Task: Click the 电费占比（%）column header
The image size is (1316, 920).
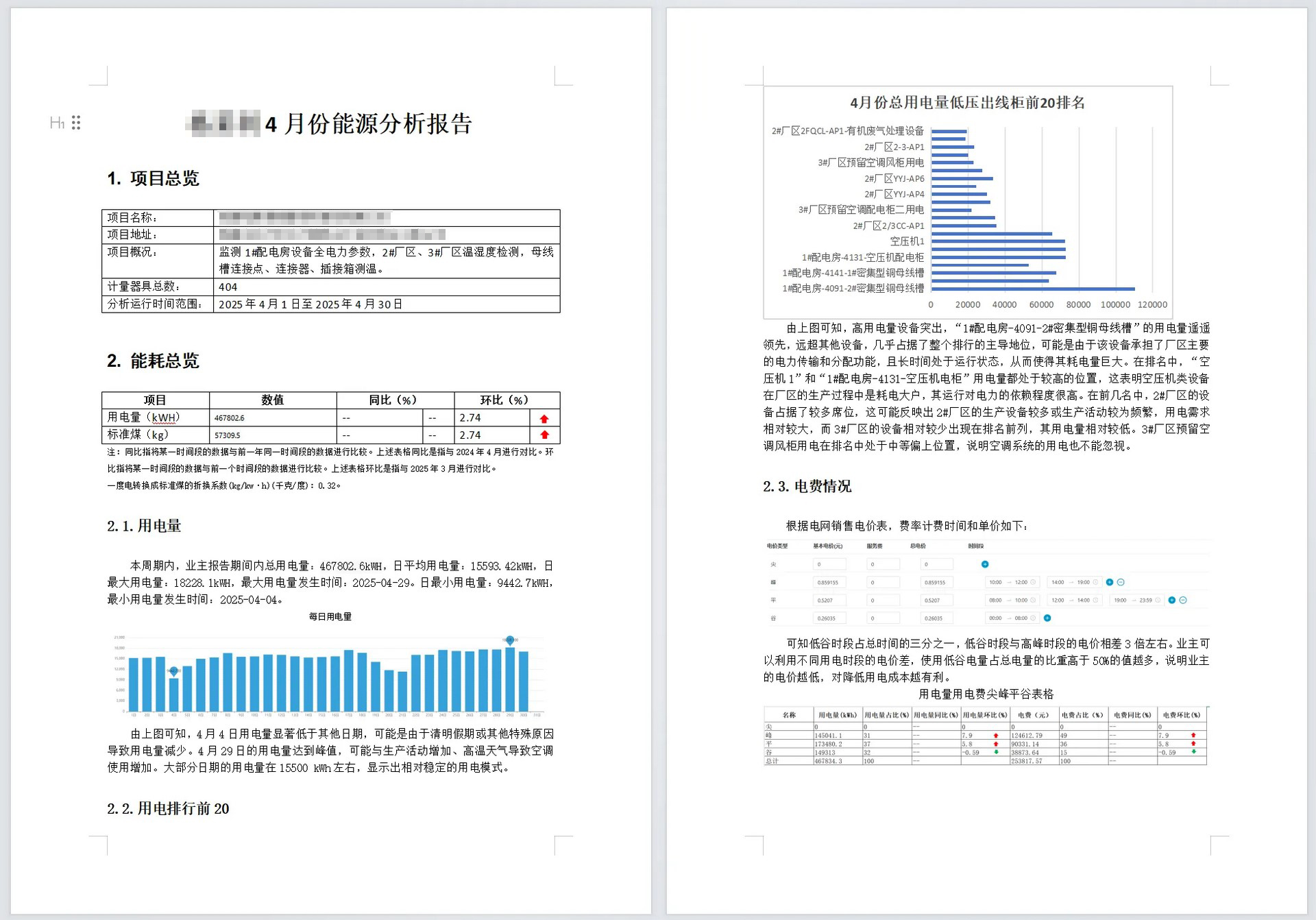Action: 1082,715
